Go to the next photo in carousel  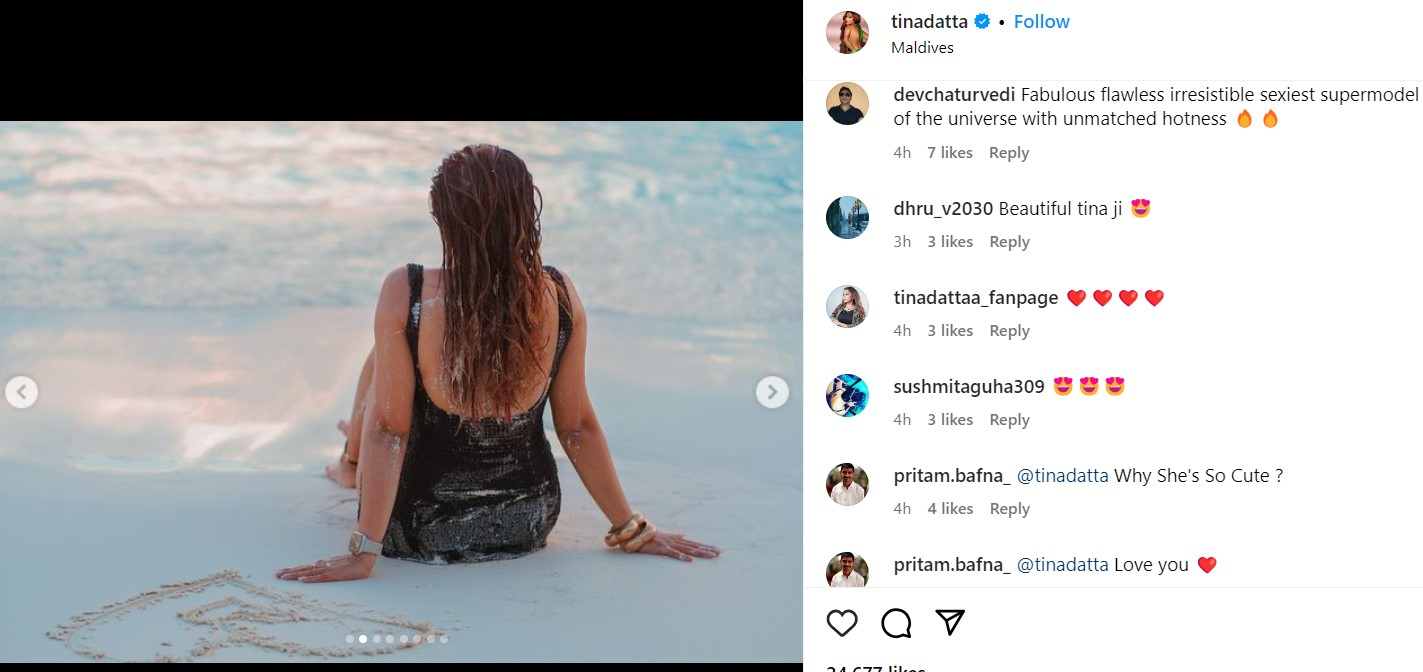pyautogui.click(x=771, y=392)
